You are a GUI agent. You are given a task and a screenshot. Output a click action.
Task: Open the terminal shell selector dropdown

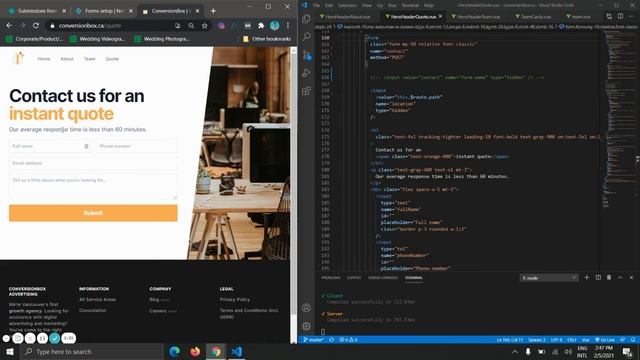tap(549, 278)
